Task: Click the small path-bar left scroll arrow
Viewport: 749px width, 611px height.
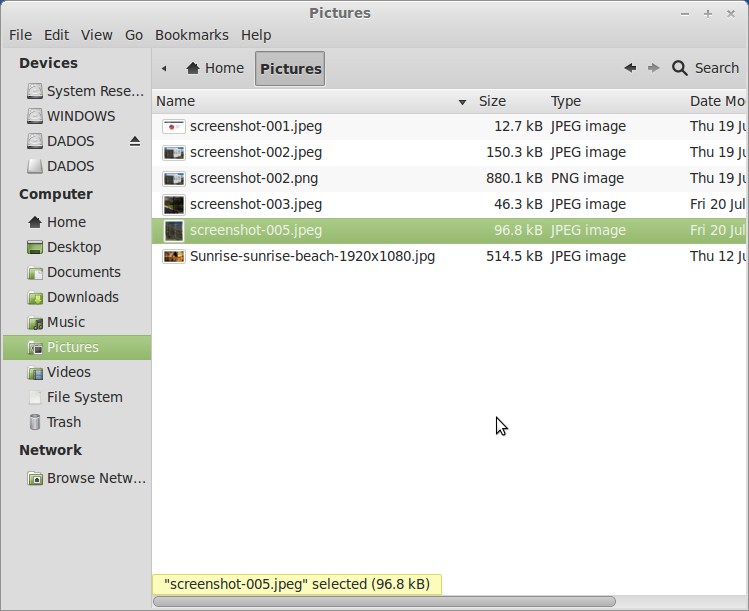Action: point(164,69)
